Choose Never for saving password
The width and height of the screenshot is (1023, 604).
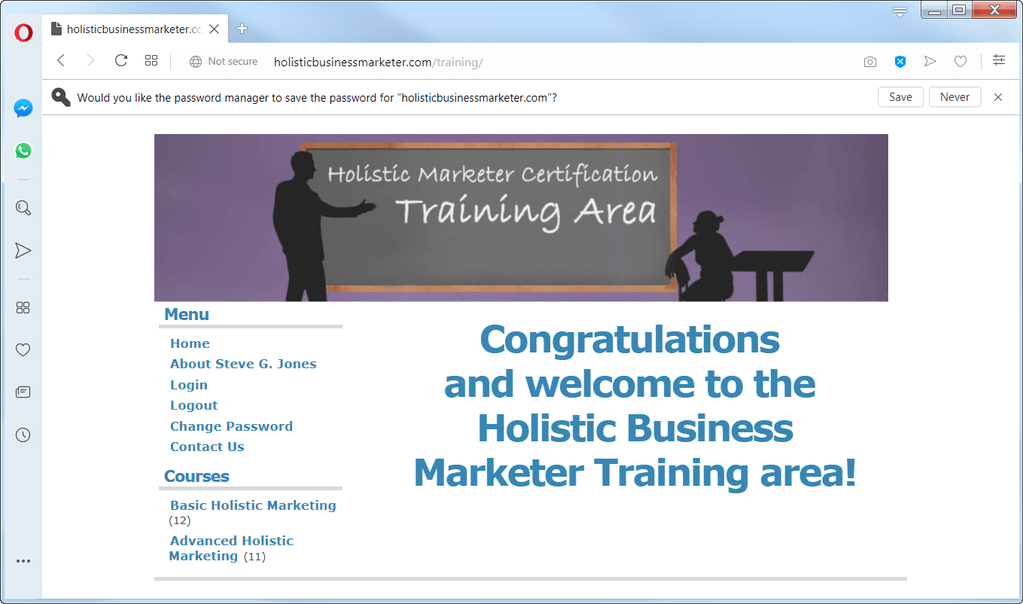pyautogui.click(x=954, y=97)
